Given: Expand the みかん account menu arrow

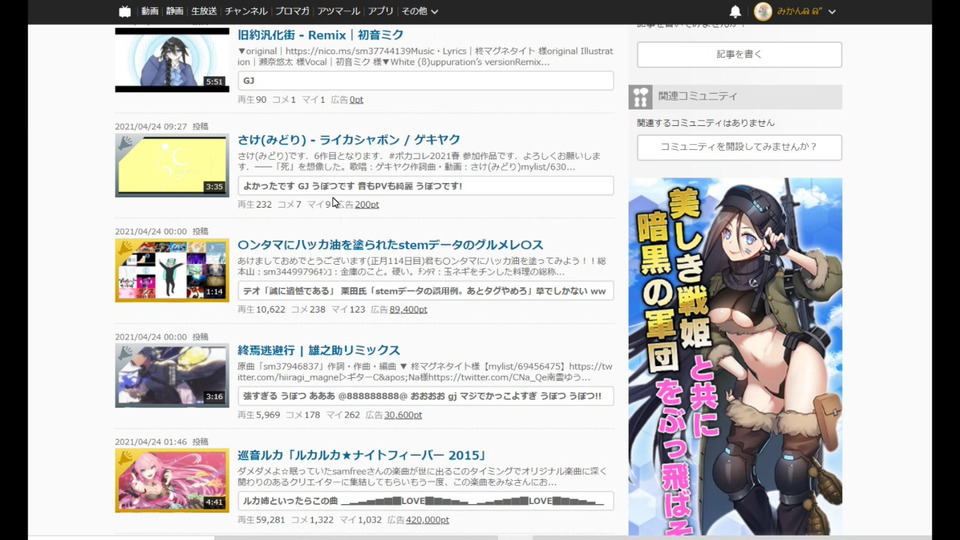Looking at the screenshot, I should tap(832, 12).
